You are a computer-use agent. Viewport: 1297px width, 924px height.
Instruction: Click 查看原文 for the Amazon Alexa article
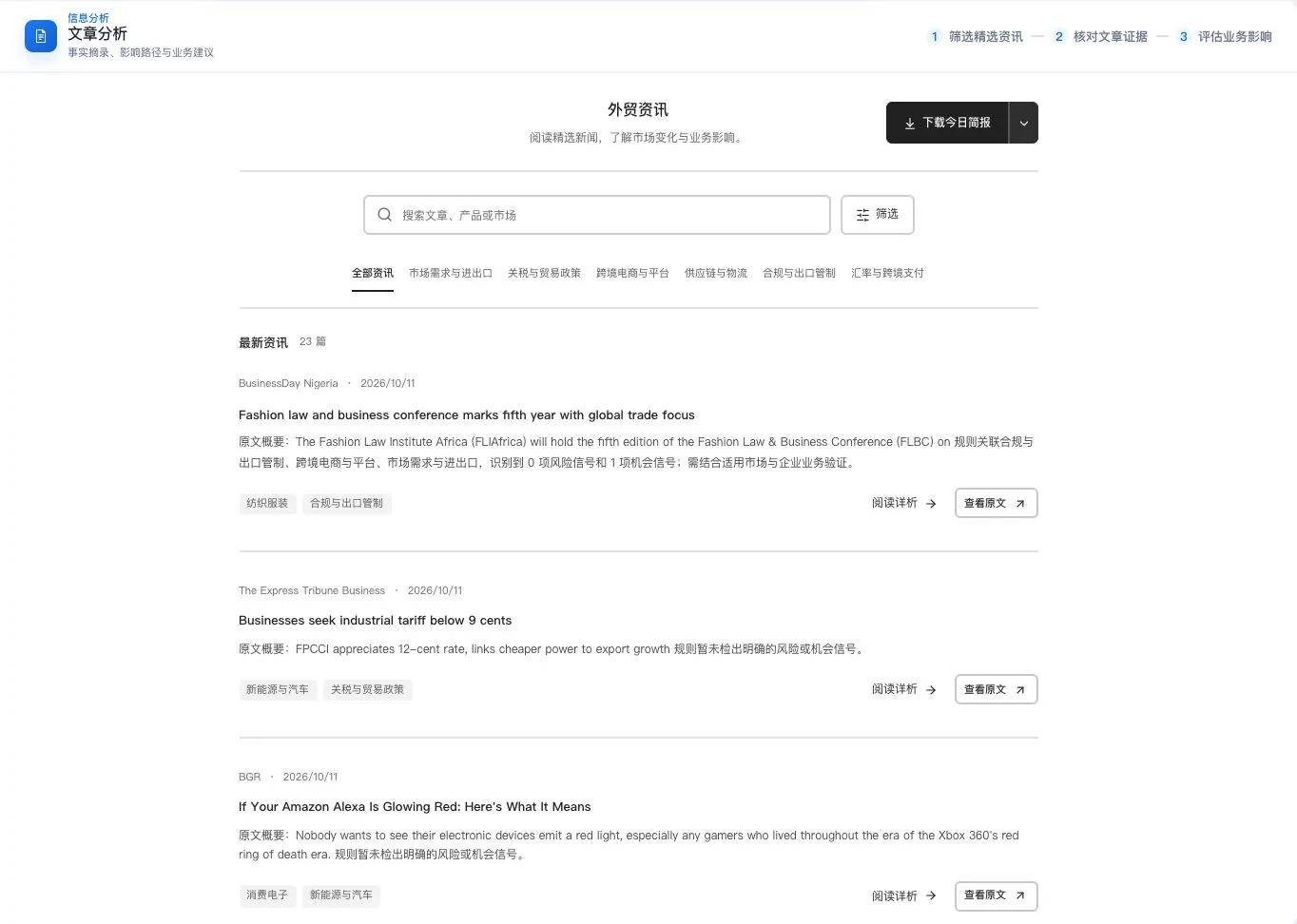[996, 895]
